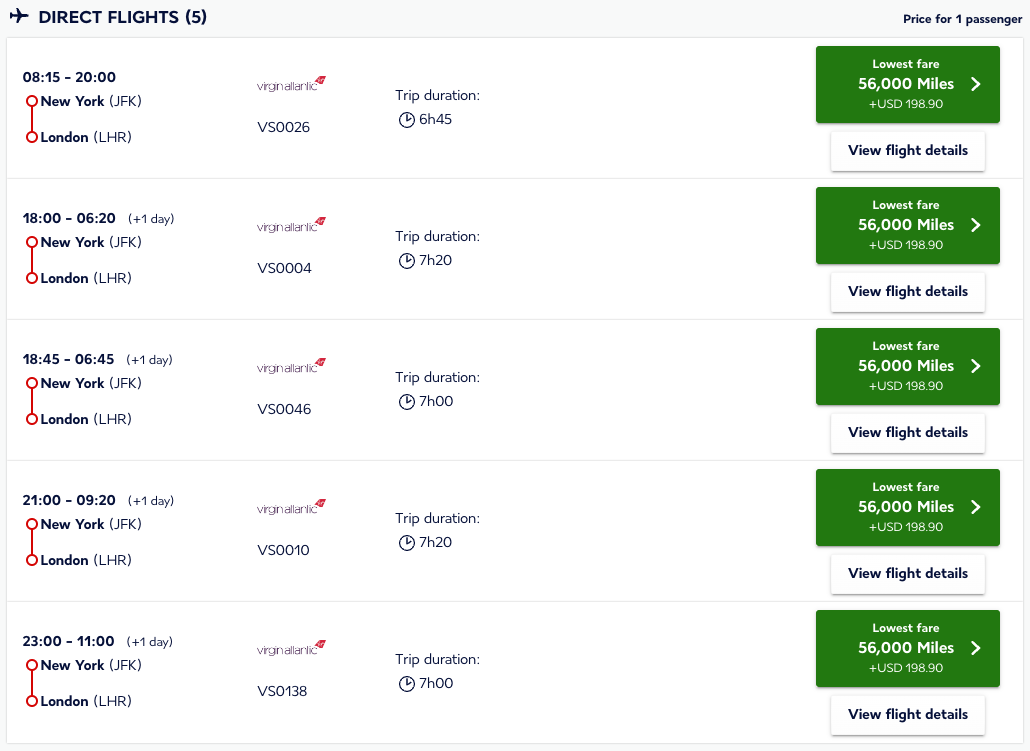
Task: View flight details for flight VS0010
Action: coord(907,573)
